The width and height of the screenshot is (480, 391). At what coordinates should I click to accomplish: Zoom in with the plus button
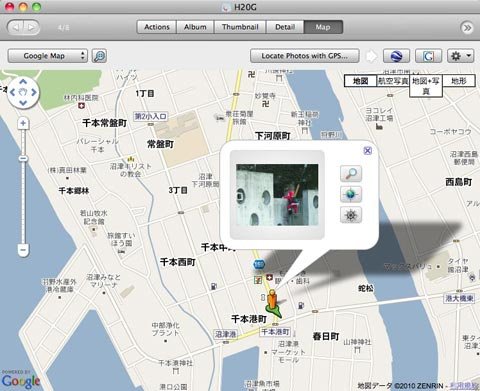(x=23, y=123)
